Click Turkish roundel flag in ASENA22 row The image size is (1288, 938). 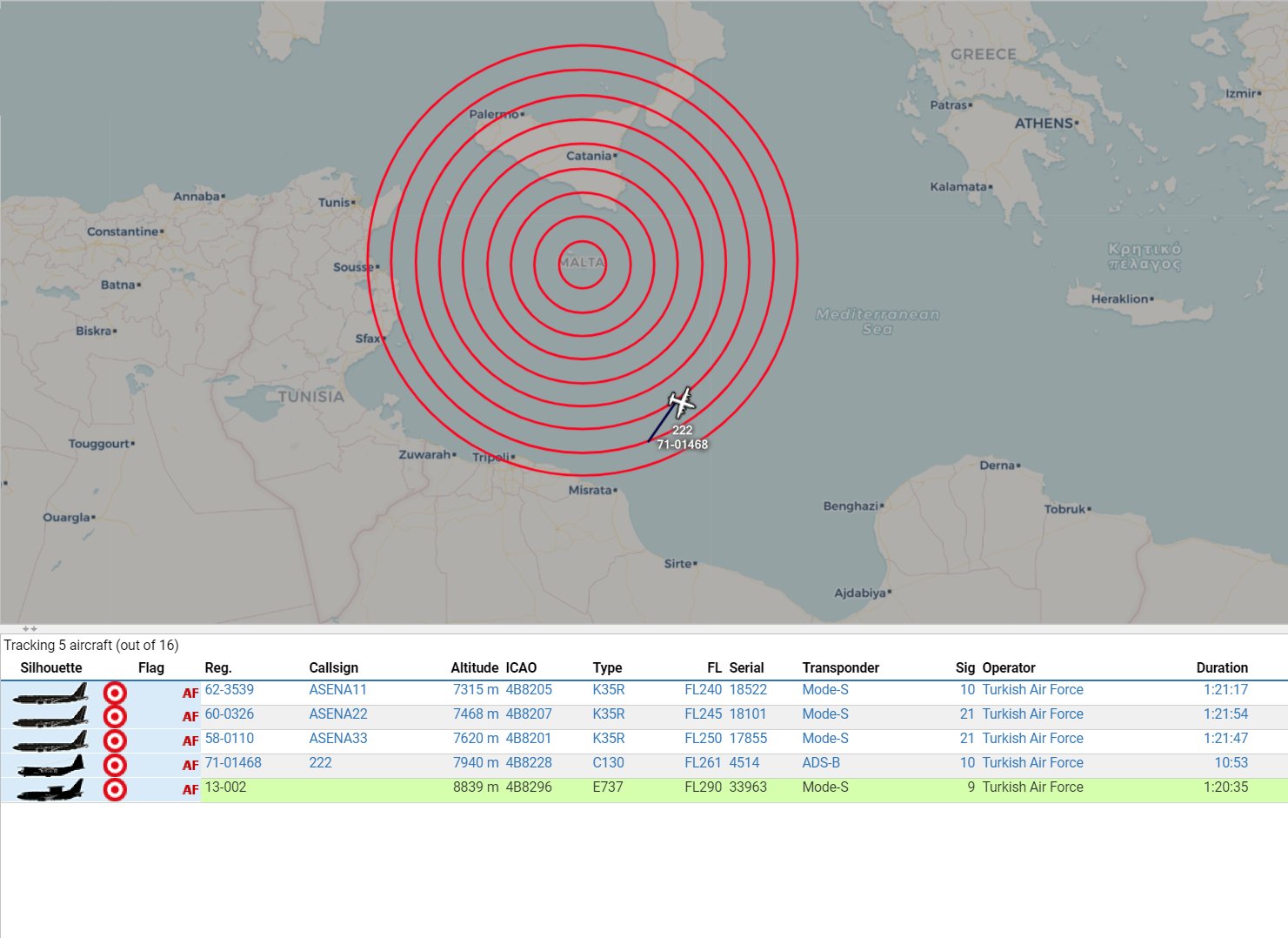(x=115, y=717)
